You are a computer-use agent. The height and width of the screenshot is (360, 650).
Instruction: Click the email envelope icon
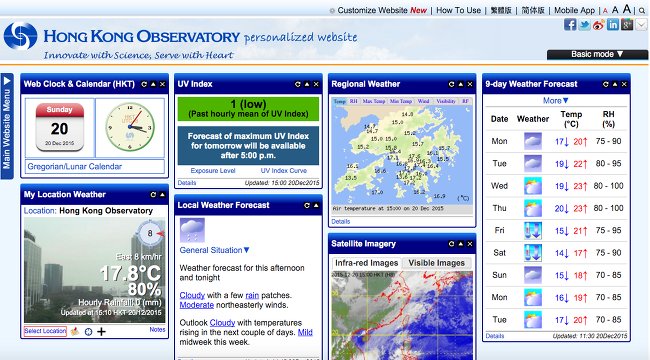click(641, 25)
